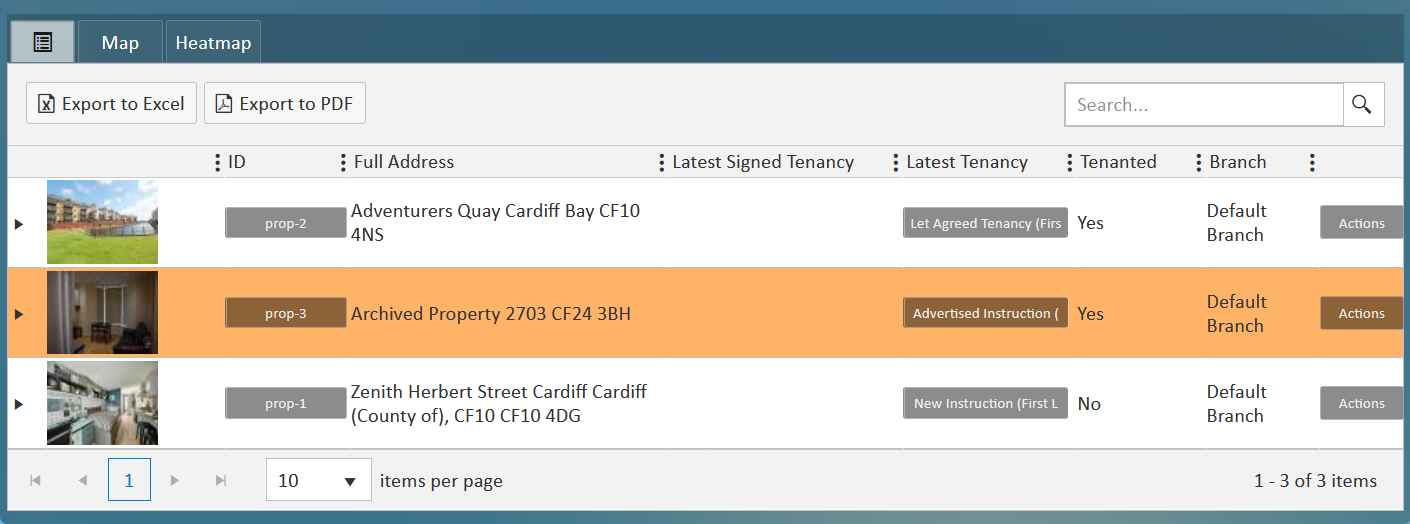Switch to the list view tab
Screen dimensions: 1410x524
[x=42, y=42]
